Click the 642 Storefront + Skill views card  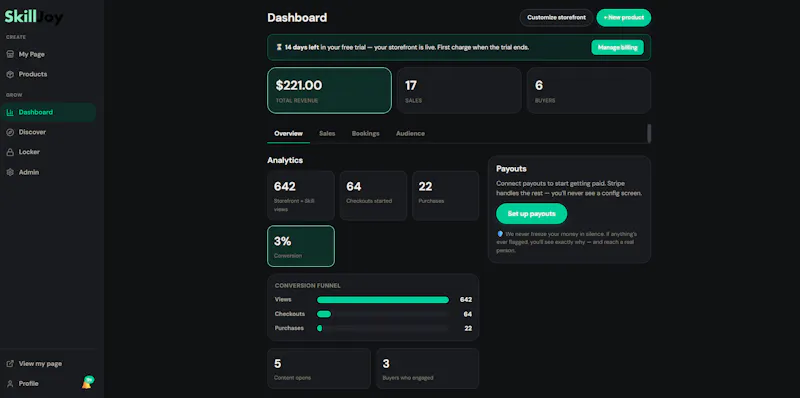pos(301,195)
